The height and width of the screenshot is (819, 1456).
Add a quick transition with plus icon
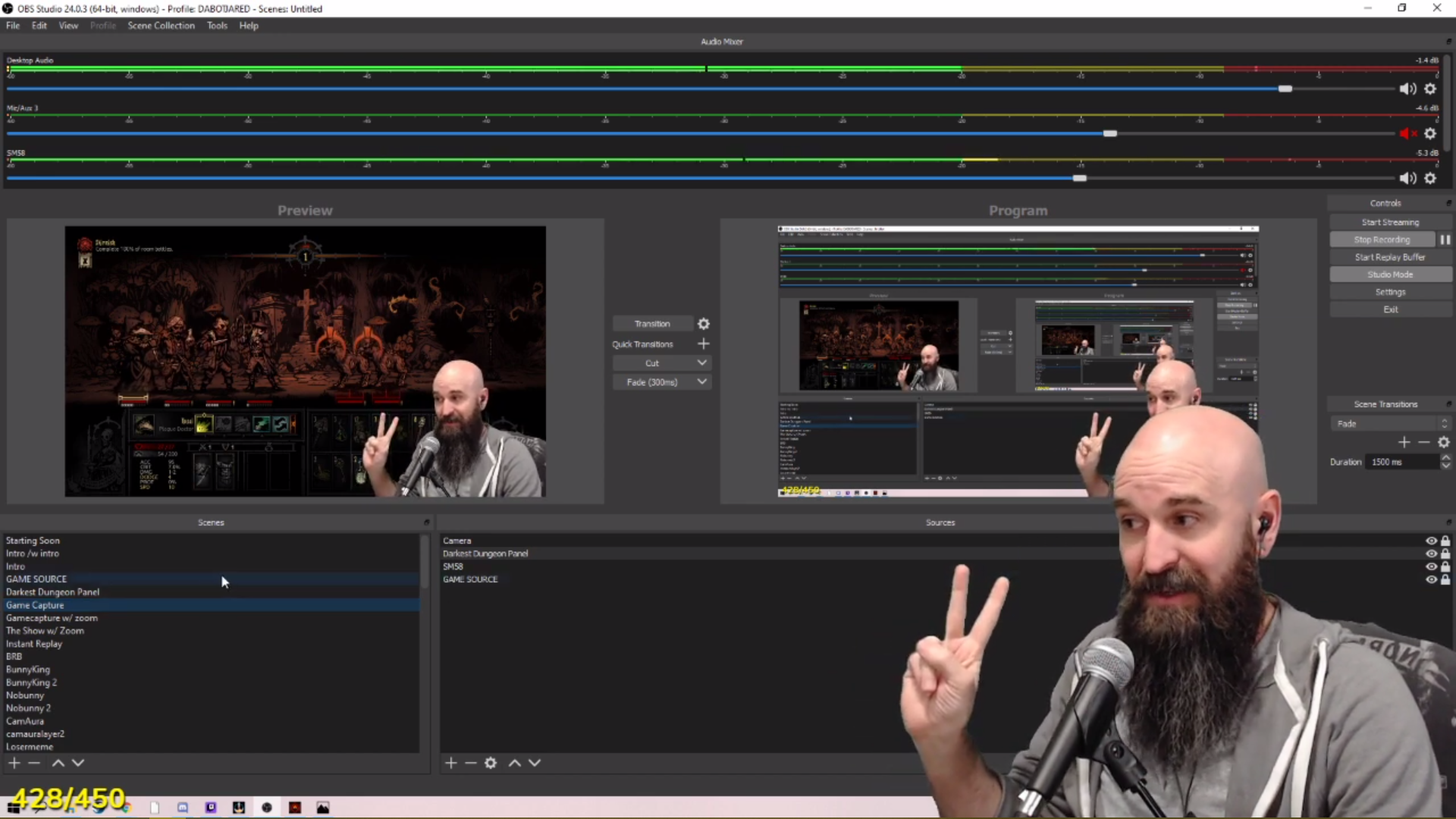pos(704,344)
